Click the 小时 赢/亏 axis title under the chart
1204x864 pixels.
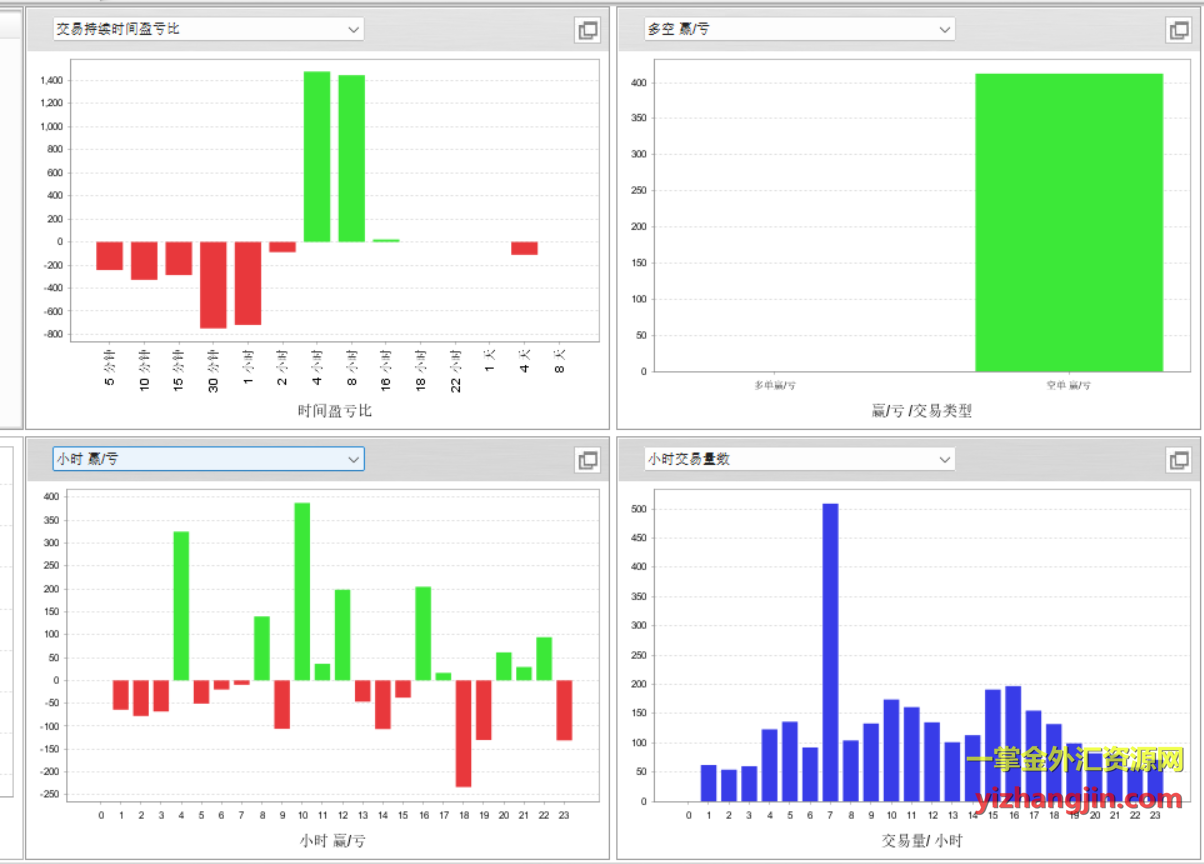pyautogui.click(x=333, y=841)
